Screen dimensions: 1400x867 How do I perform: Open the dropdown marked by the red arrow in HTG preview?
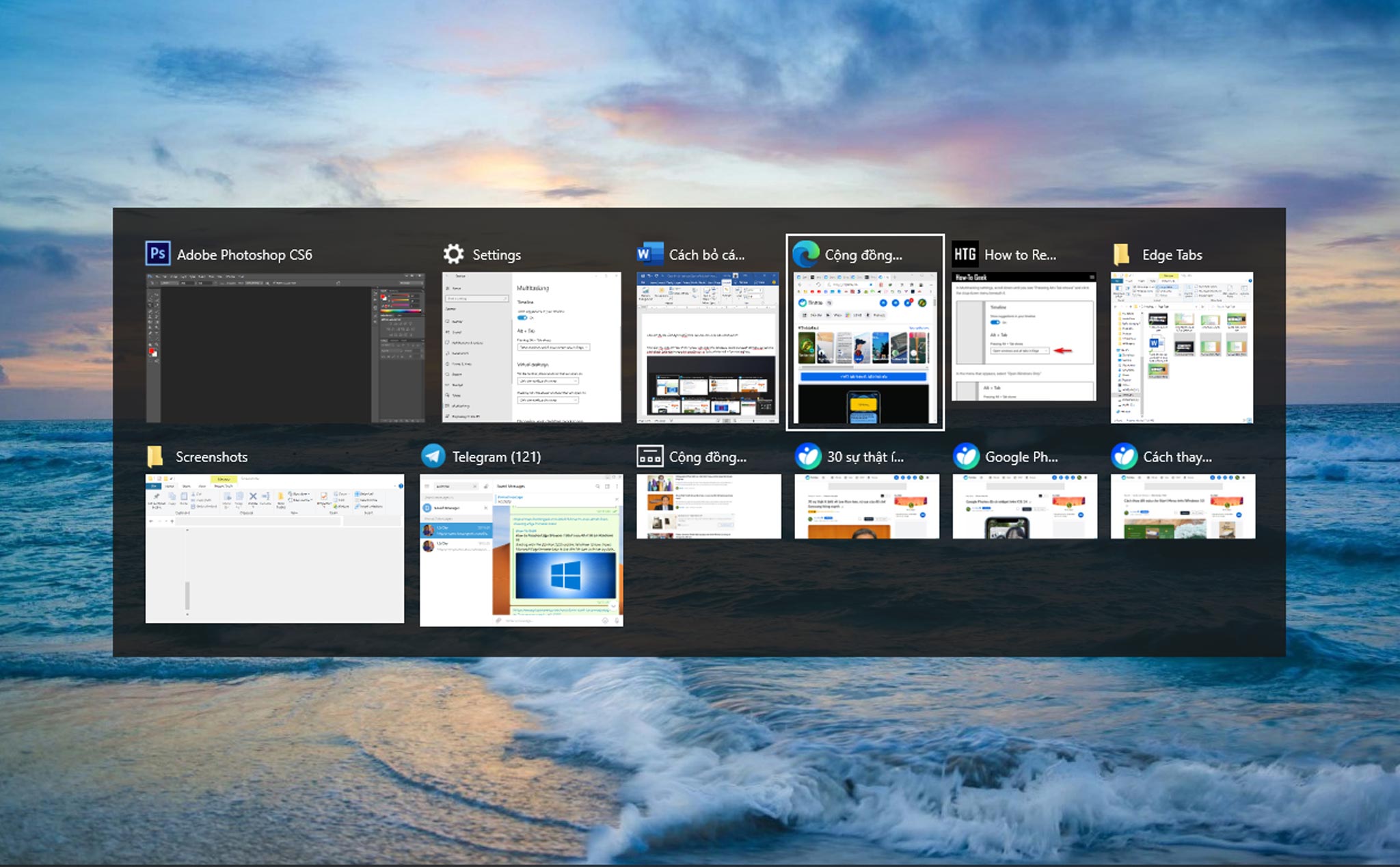[x=1020, y=351]
